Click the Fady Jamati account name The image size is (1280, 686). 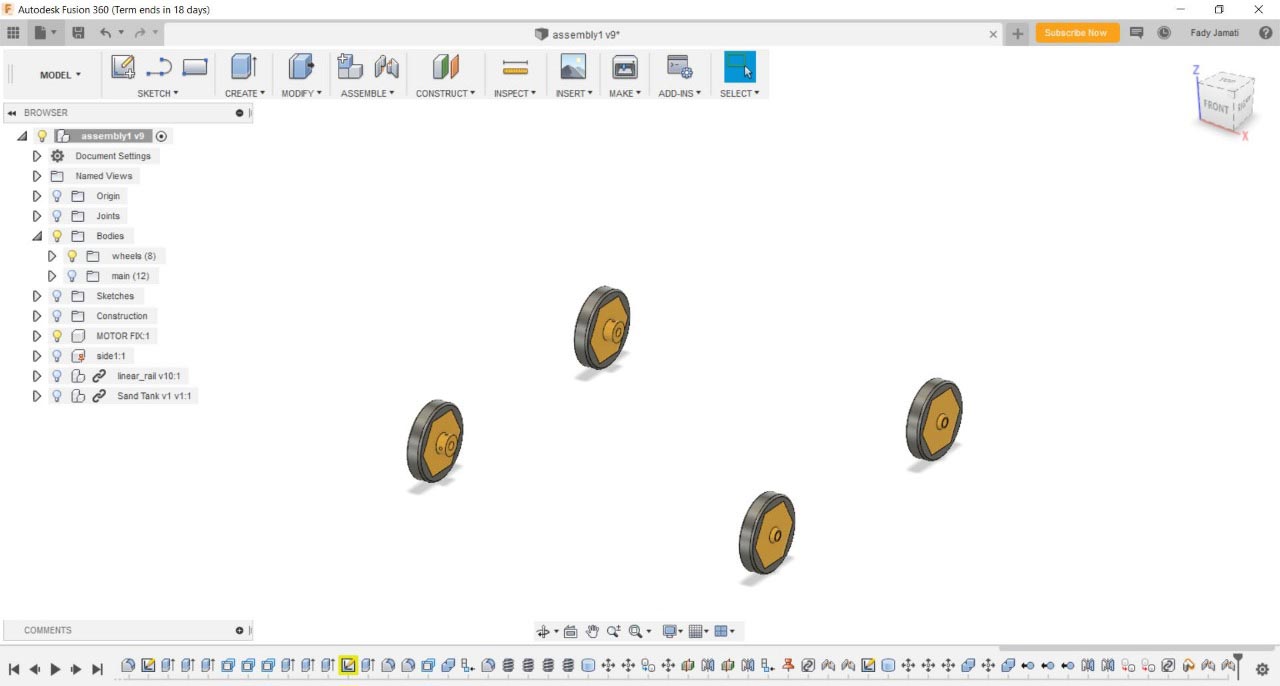point(1214,32)
